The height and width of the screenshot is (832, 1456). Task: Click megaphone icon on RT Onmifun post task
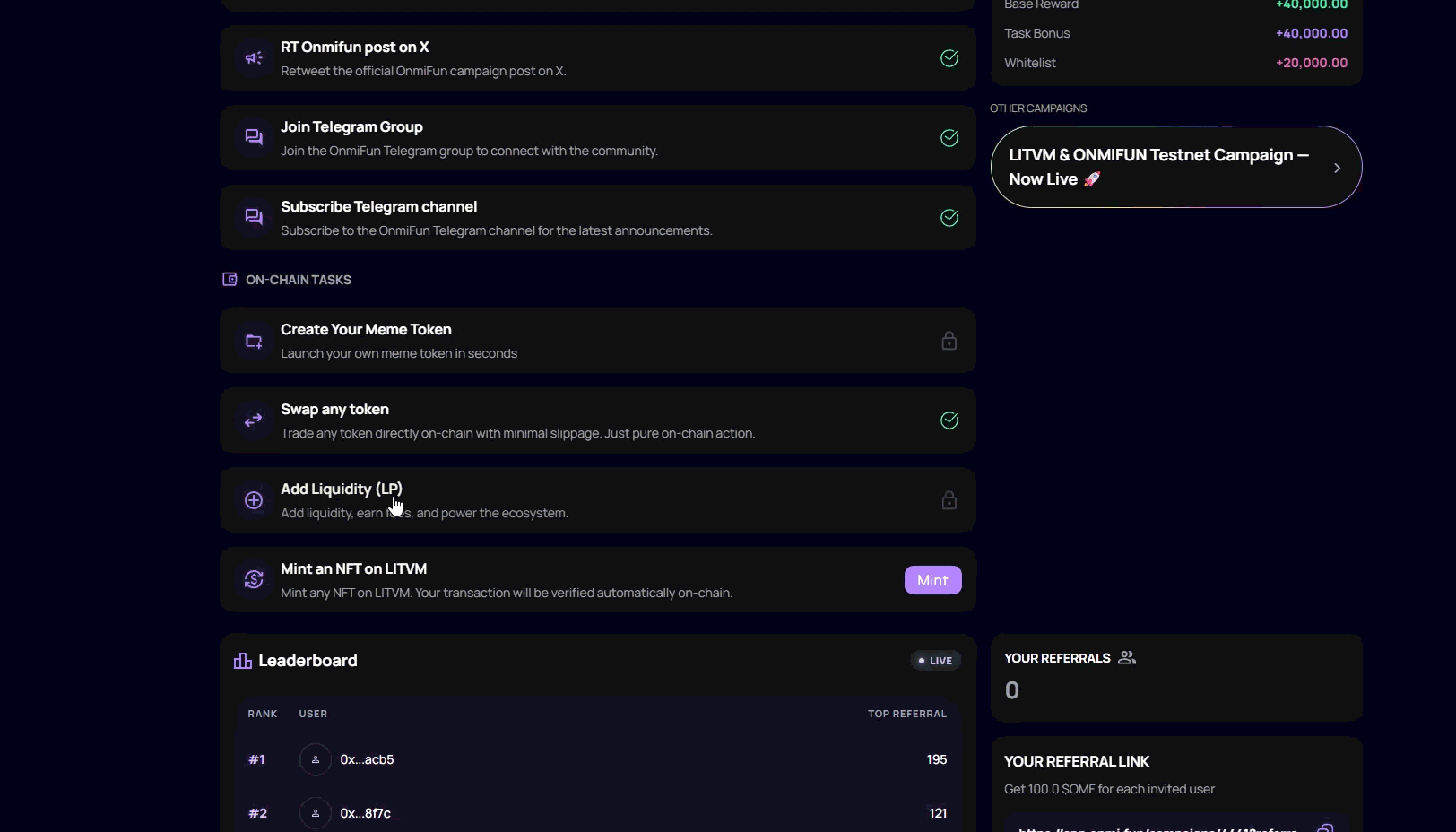254,58
